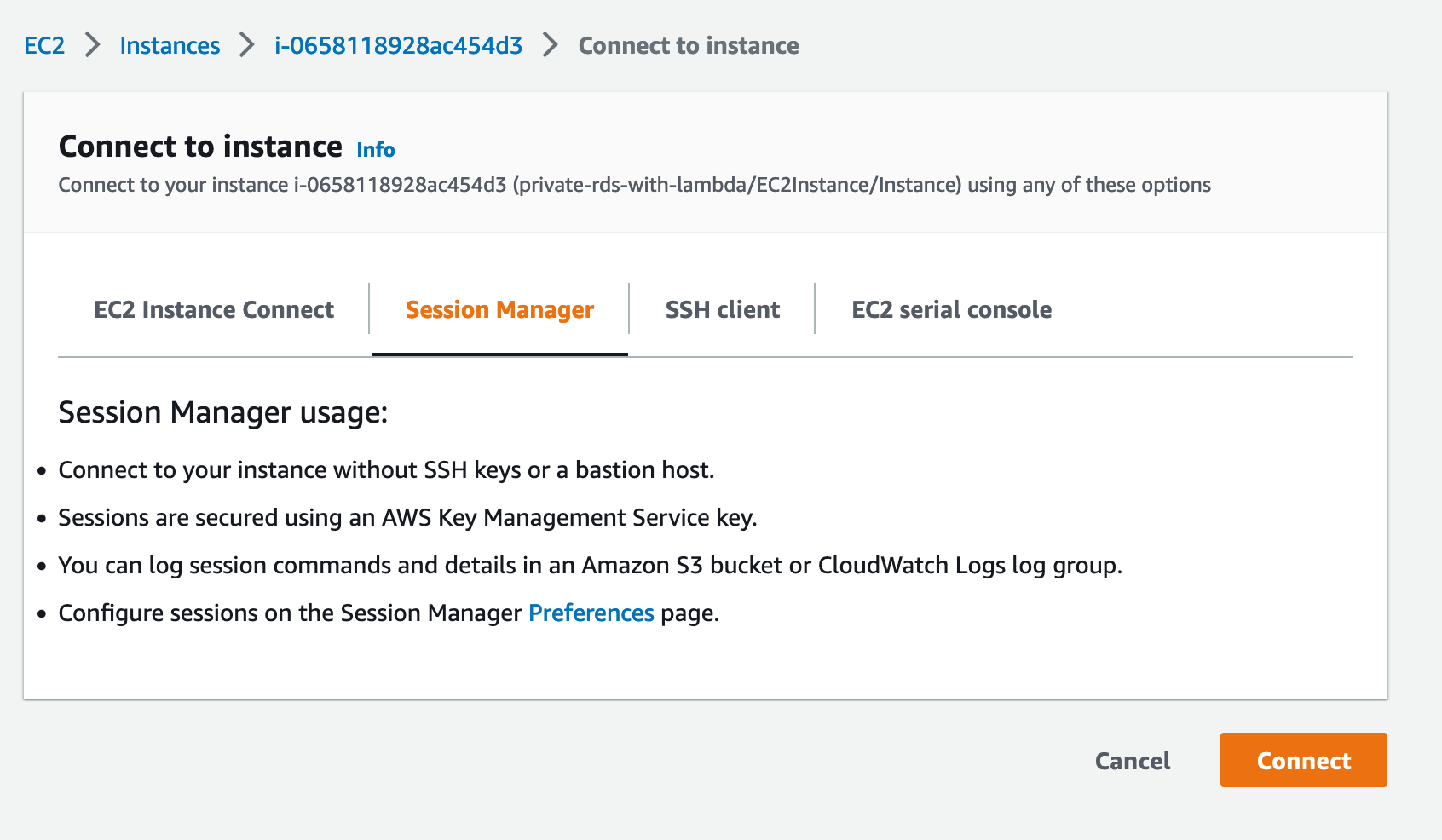The width and height of the screenshot is (1442, 840).
Task: Click the Info link beside Connect to instance
Action: [x=375, y=150]
